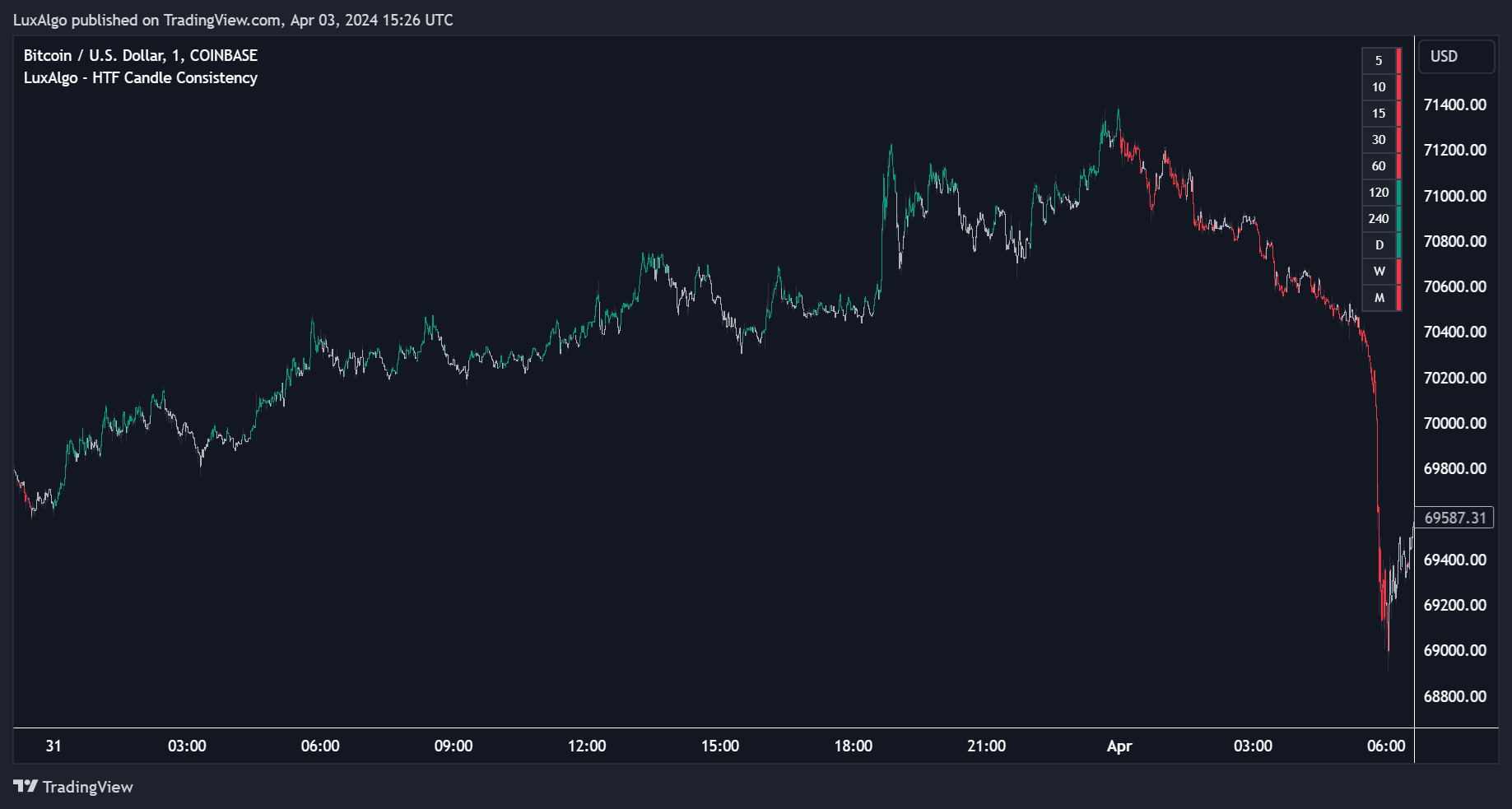Click the 15 timeframe cell in dashboard

tap(1379, 114)
